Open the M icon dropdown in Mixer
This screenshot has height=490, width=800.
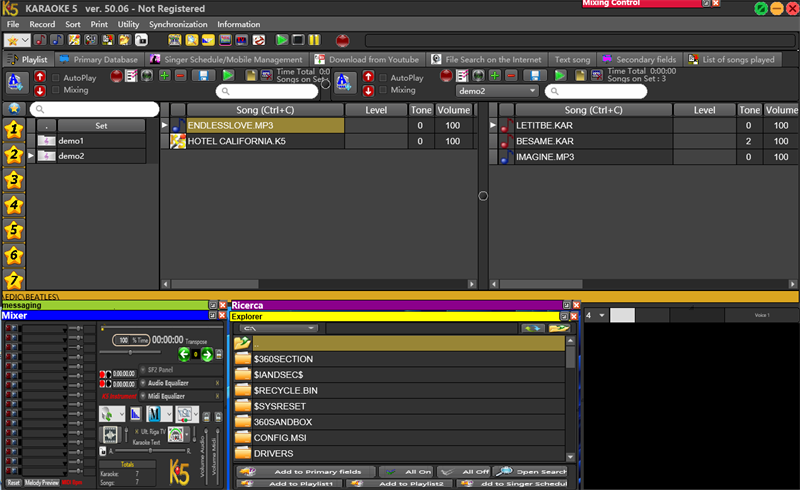(x=169, y=414)
